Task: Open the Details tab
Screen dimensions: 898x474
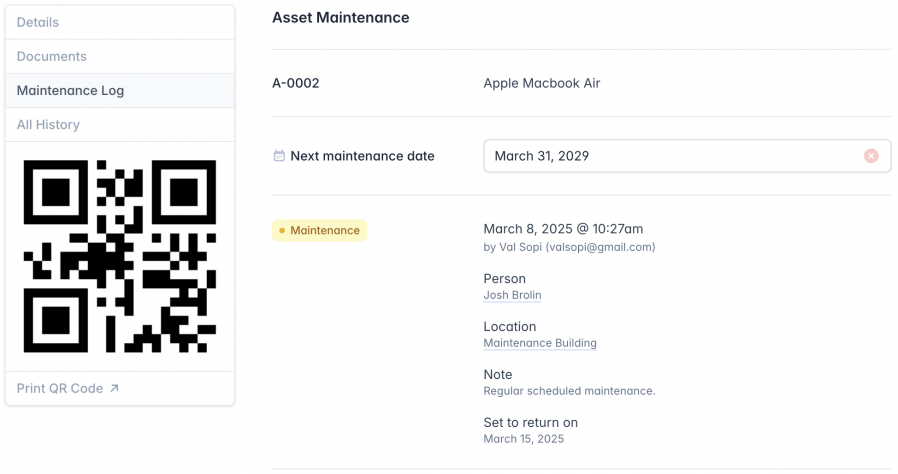Action: (120, 22)
